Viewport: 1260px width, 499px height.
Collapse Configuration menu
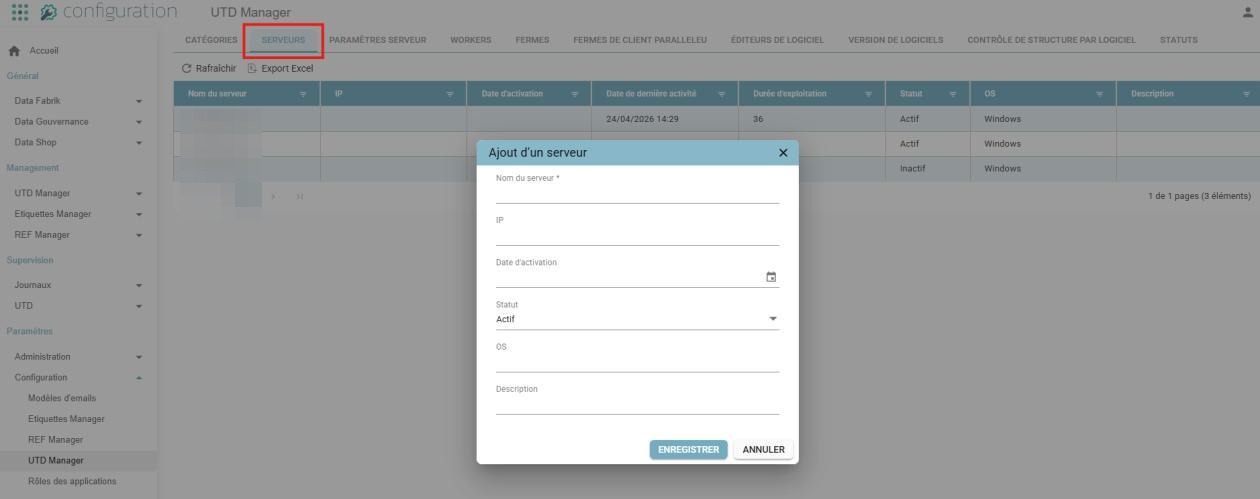point(139,378)
